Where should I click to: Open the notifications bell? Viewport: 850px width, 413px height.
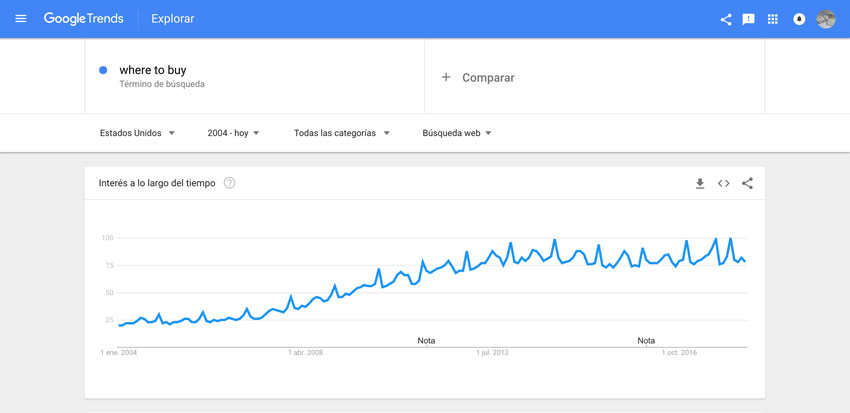click(799, 20)
